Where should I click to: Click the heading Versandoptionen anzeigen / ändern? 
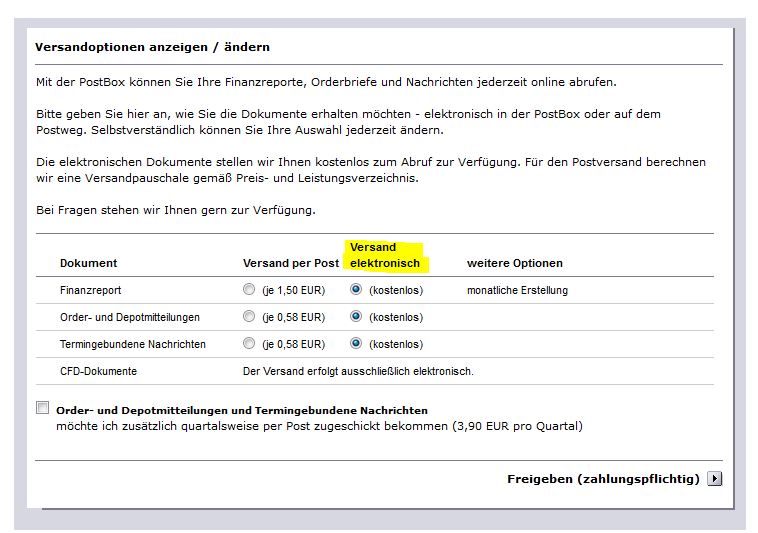pyautogui.click(x=152, y=47)
